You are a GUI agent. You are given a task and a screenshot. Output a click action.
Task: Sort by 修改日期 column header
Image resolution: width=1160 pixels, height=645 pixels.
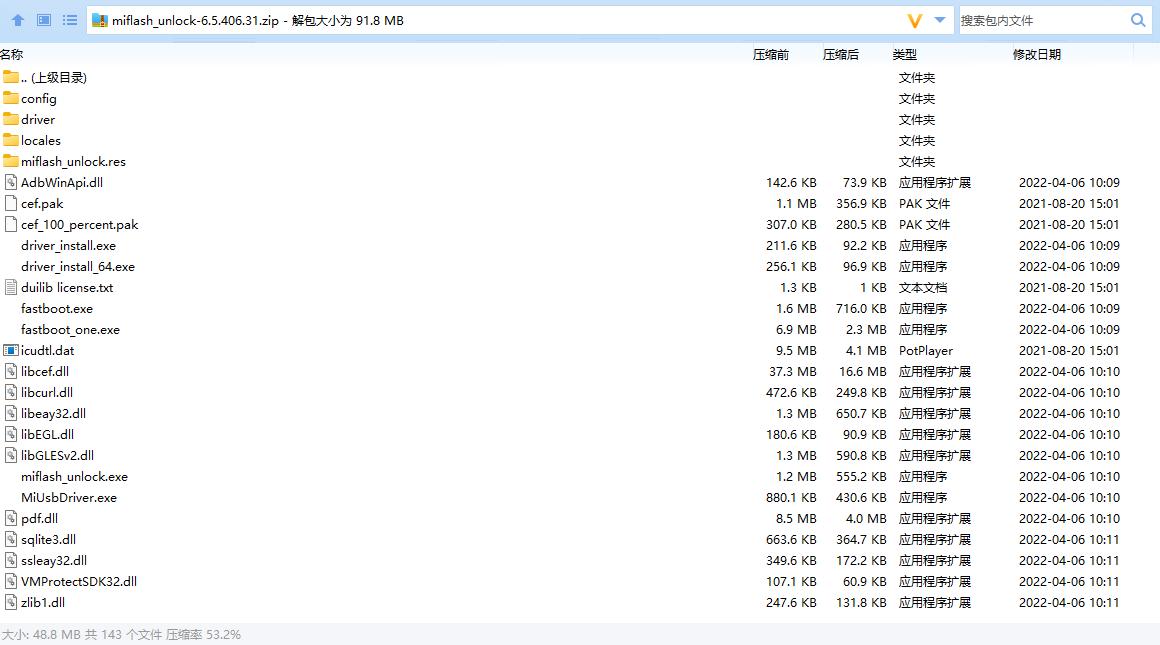click(x=1036, y=54)
